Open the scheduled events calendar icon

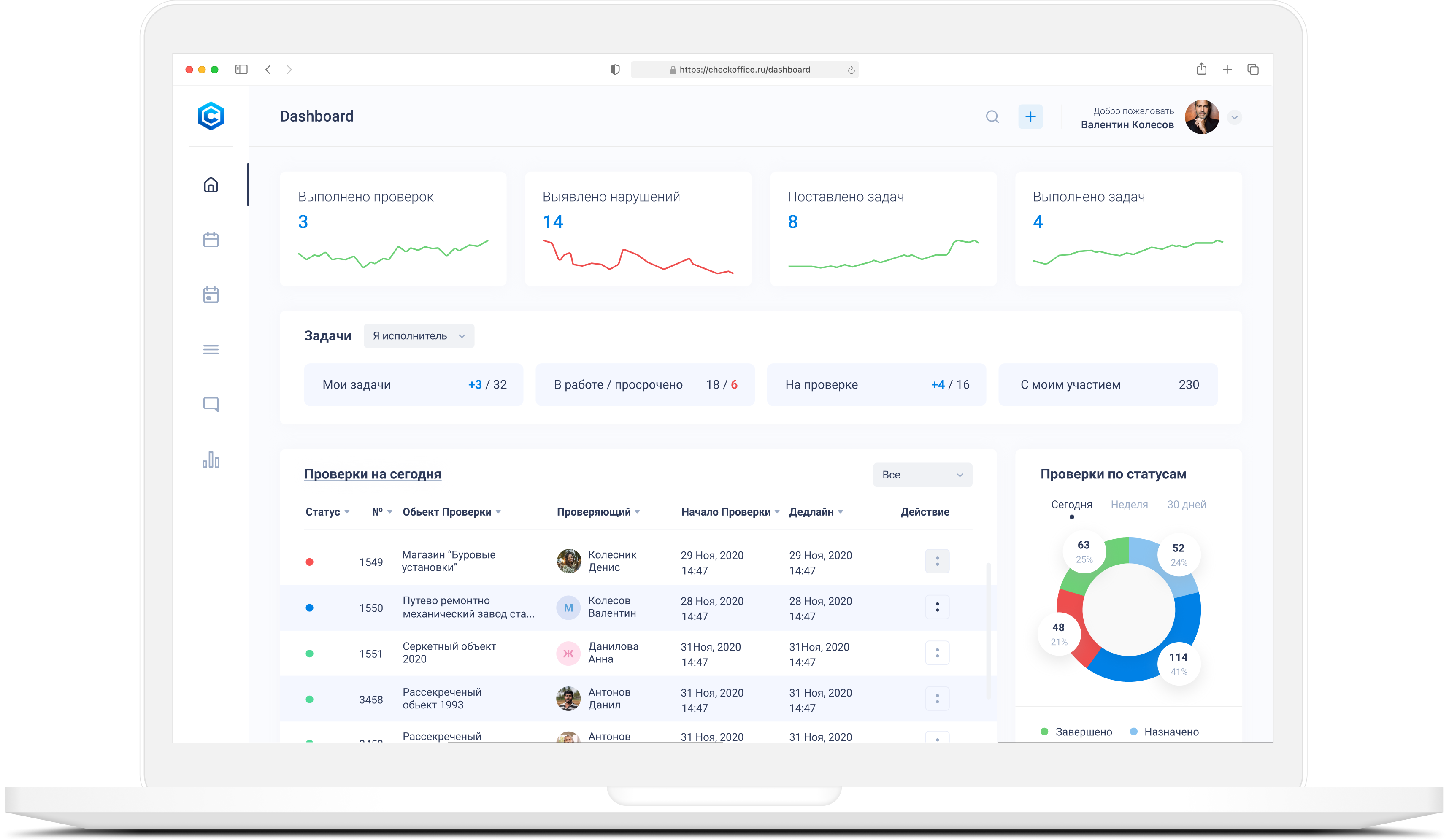coord(211,294)
